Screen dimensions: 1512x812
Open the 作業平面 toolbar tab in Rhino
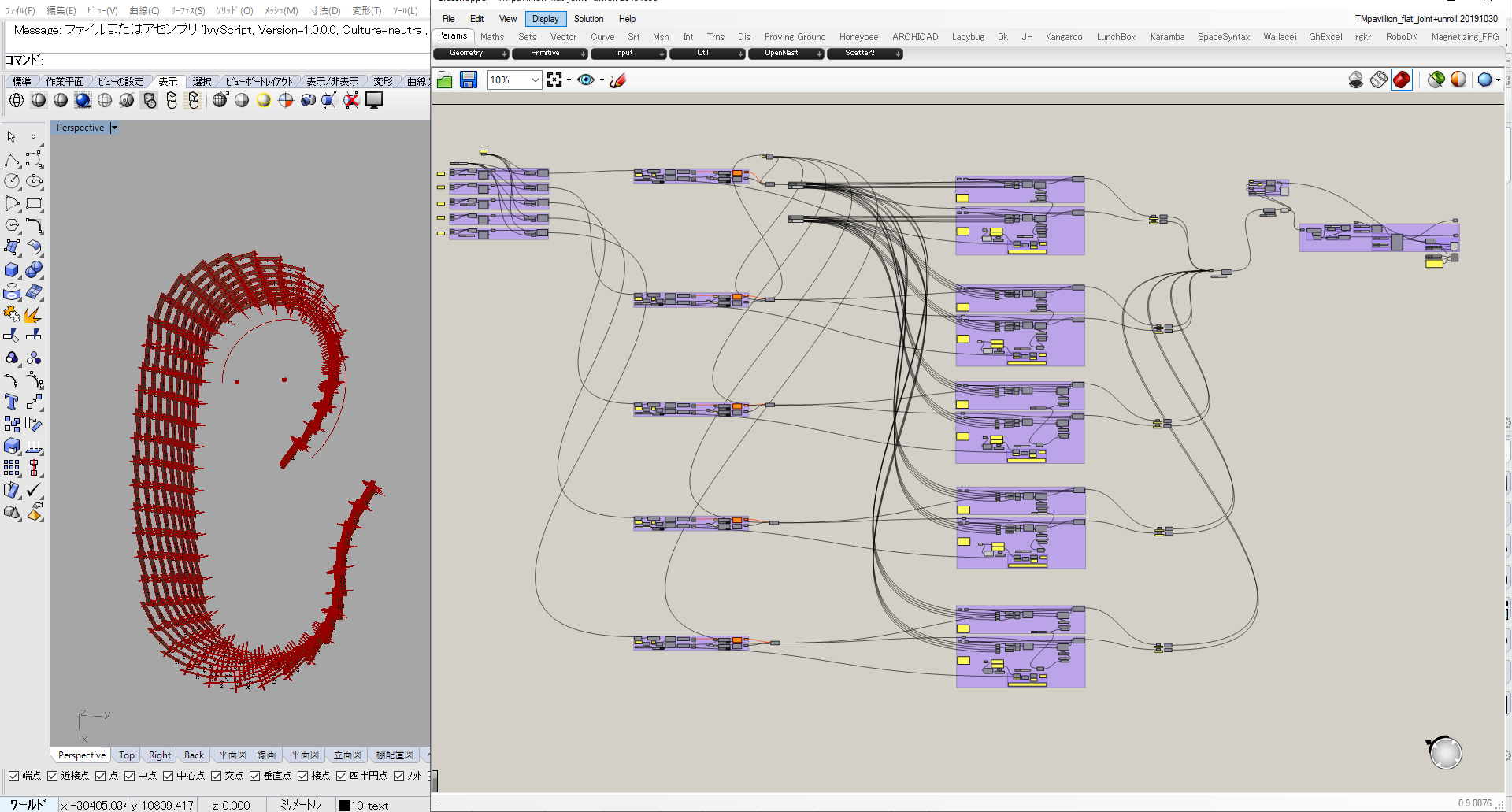65,81
